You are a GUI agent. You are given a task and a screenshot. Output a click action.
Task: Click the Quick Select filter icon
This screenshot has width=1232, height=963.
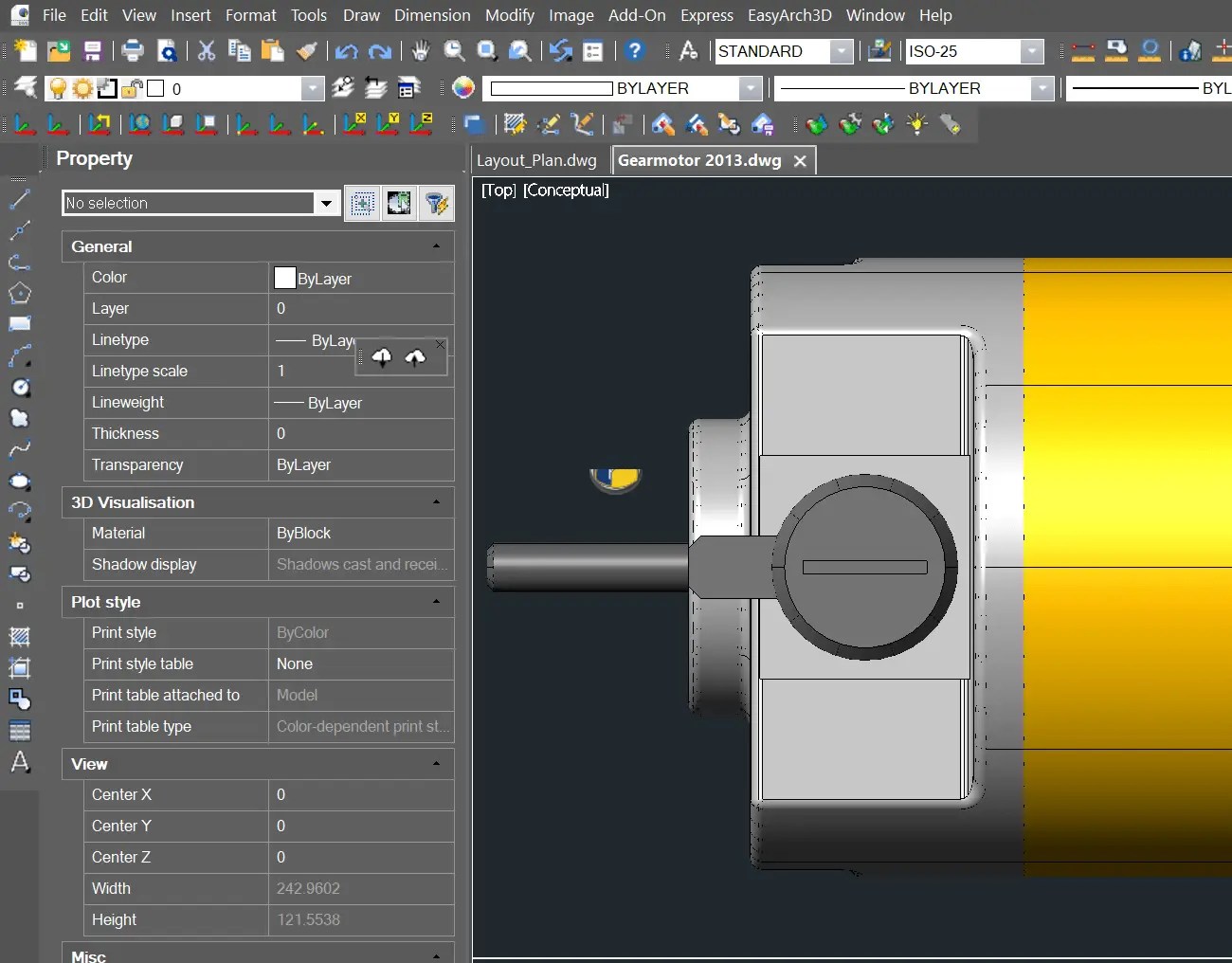coord(436,203)
